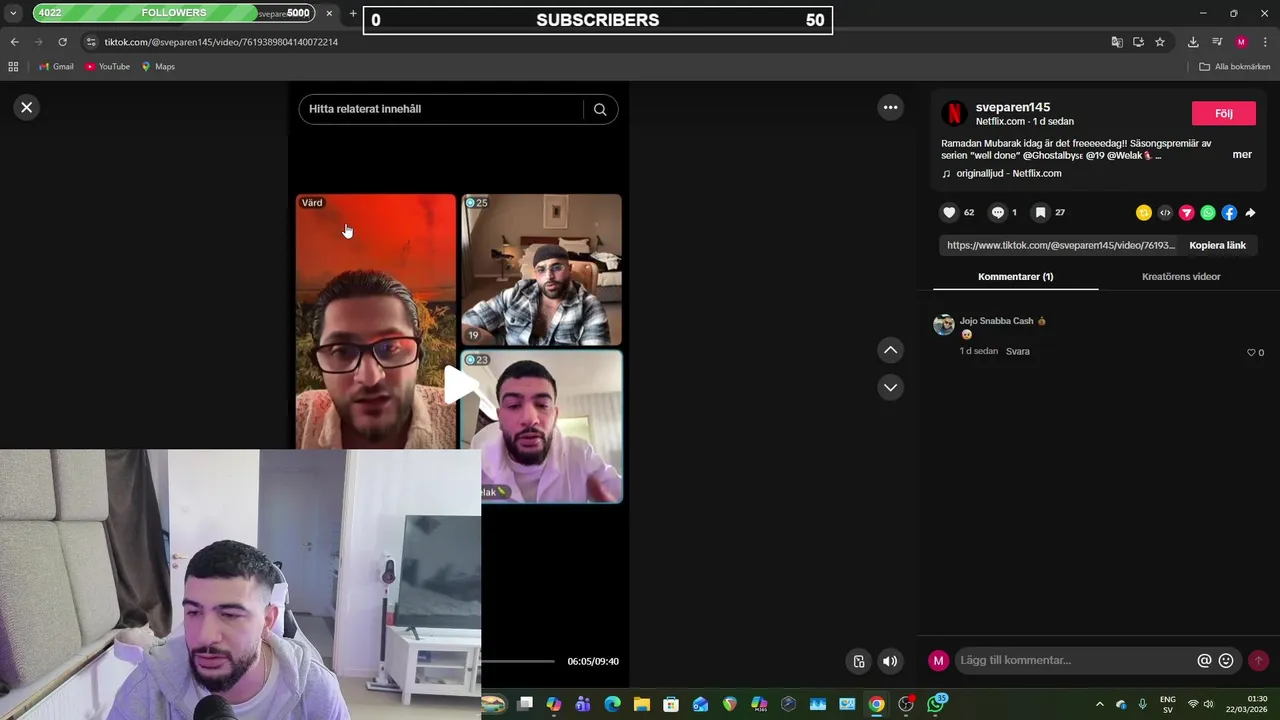The height and width of the screenshot is (720, 1280).
Task: Click the video URL text field
Action: pos(1060,245)
